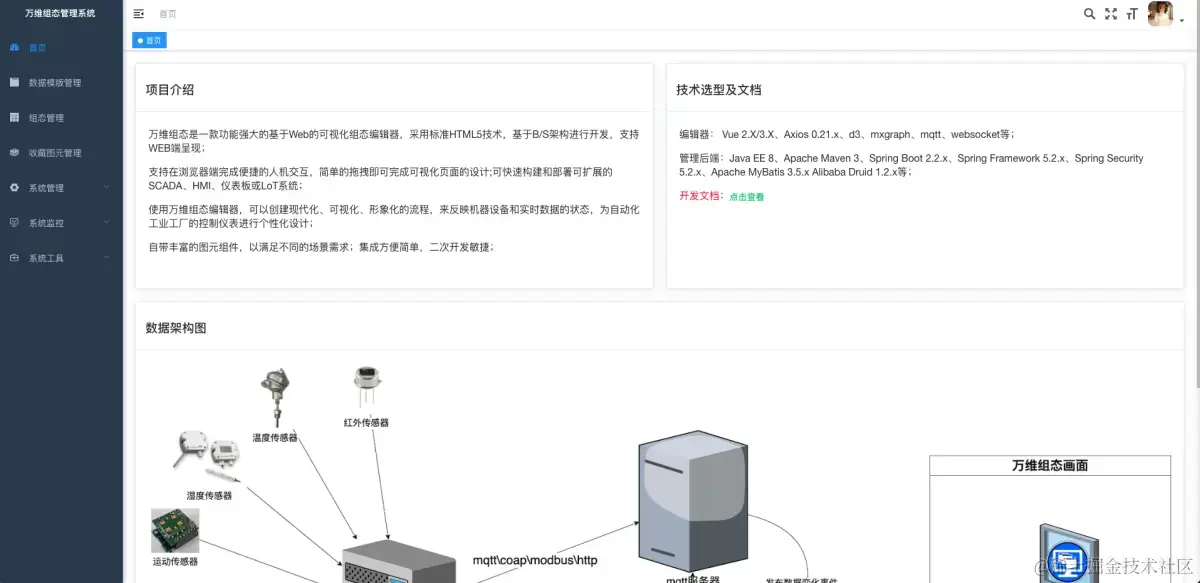Click the monitor icon beside 系统监控

click(14, 222)
